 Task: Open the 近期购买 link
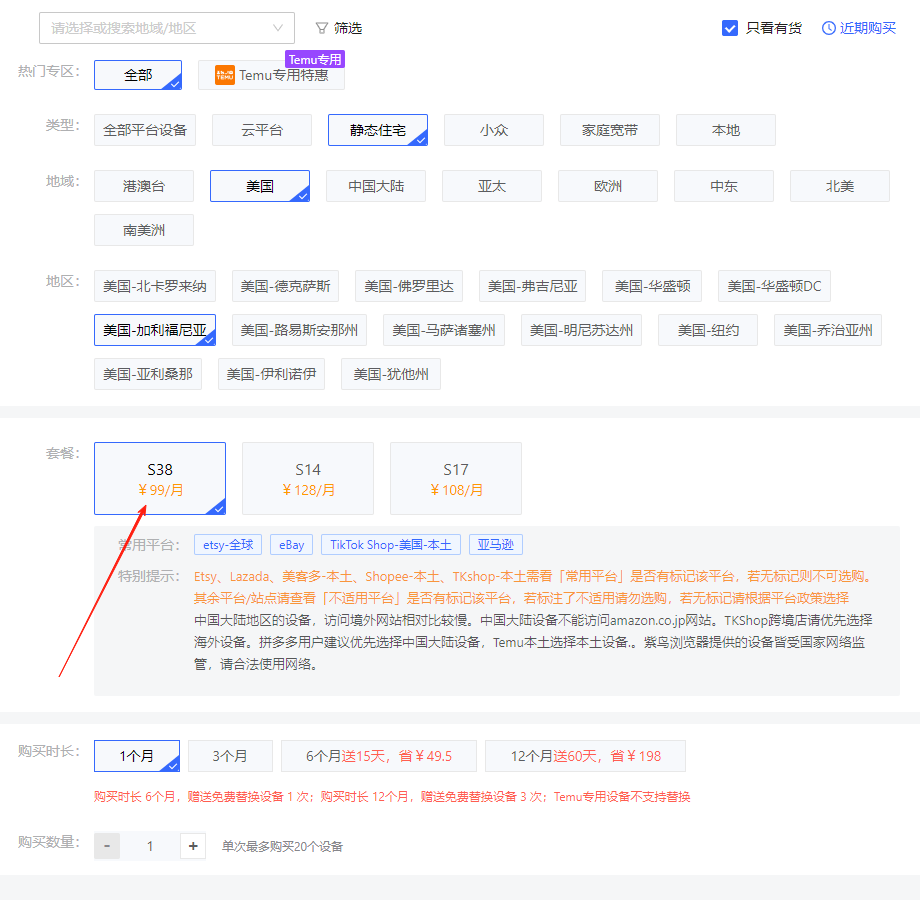click(x=867, y=28)
